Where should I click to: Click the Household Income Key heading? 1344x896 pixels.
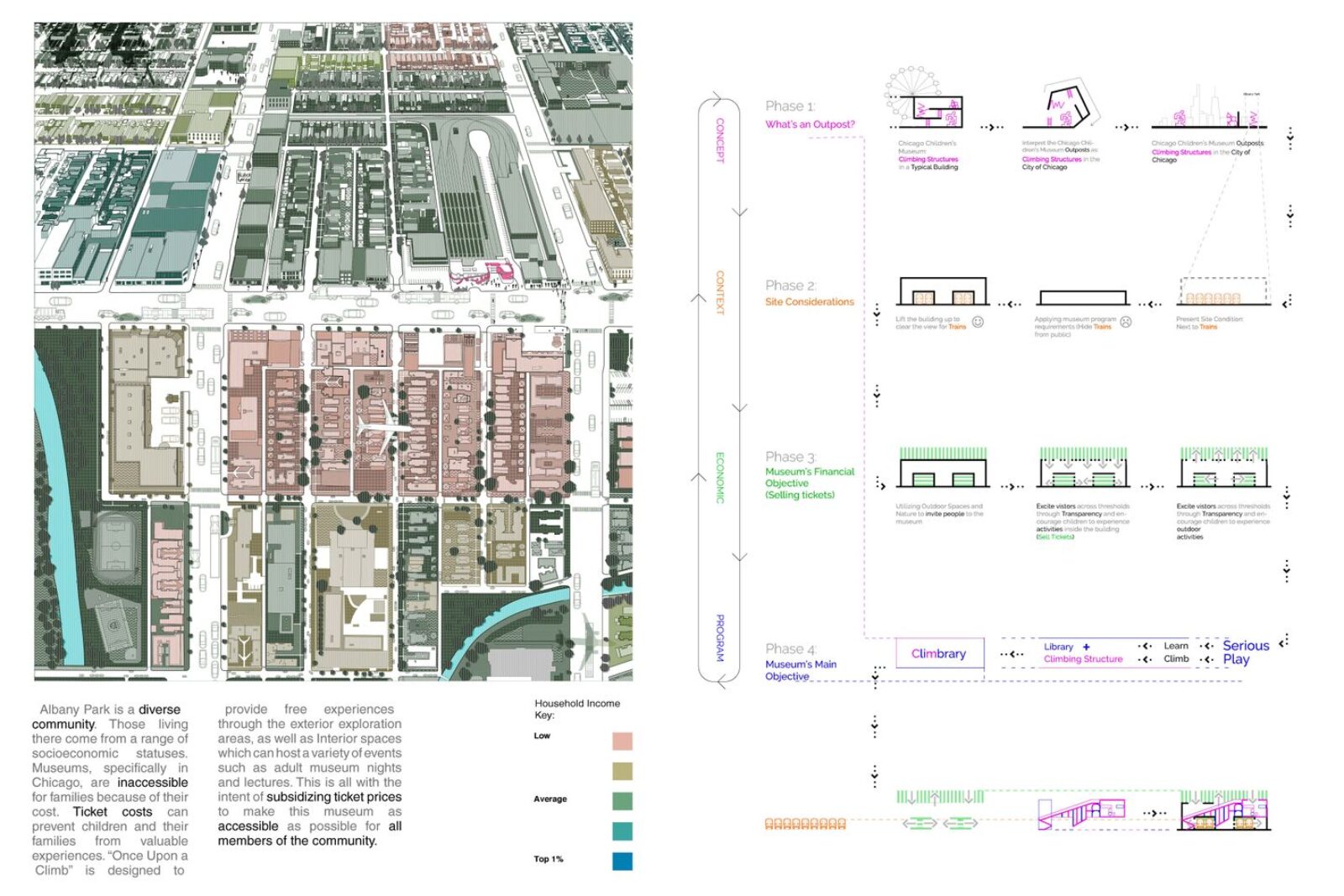tap(577, 709)
